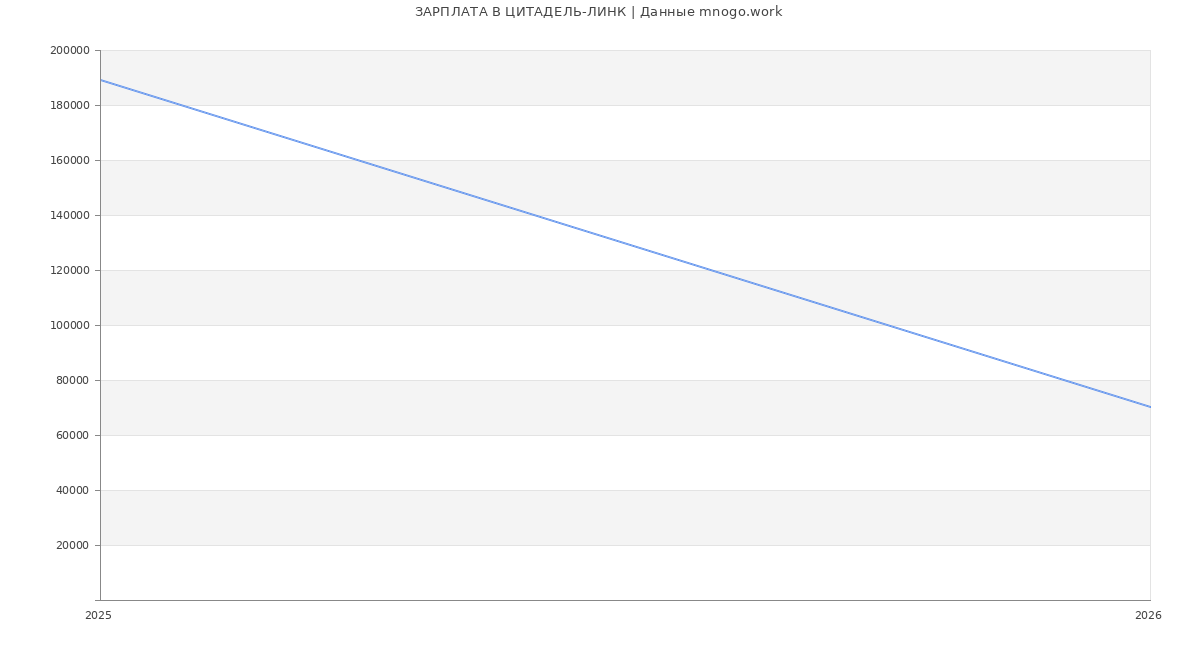Click the 2025 x-axis label
The width and height of the screenshot is (1200, 650).
pos(99,616)
